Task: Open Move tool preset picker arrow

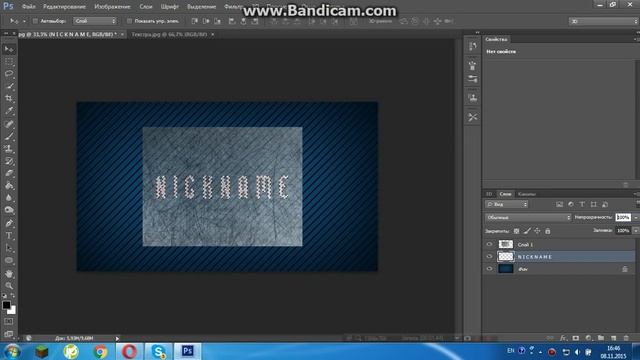Action: [24, 21]
